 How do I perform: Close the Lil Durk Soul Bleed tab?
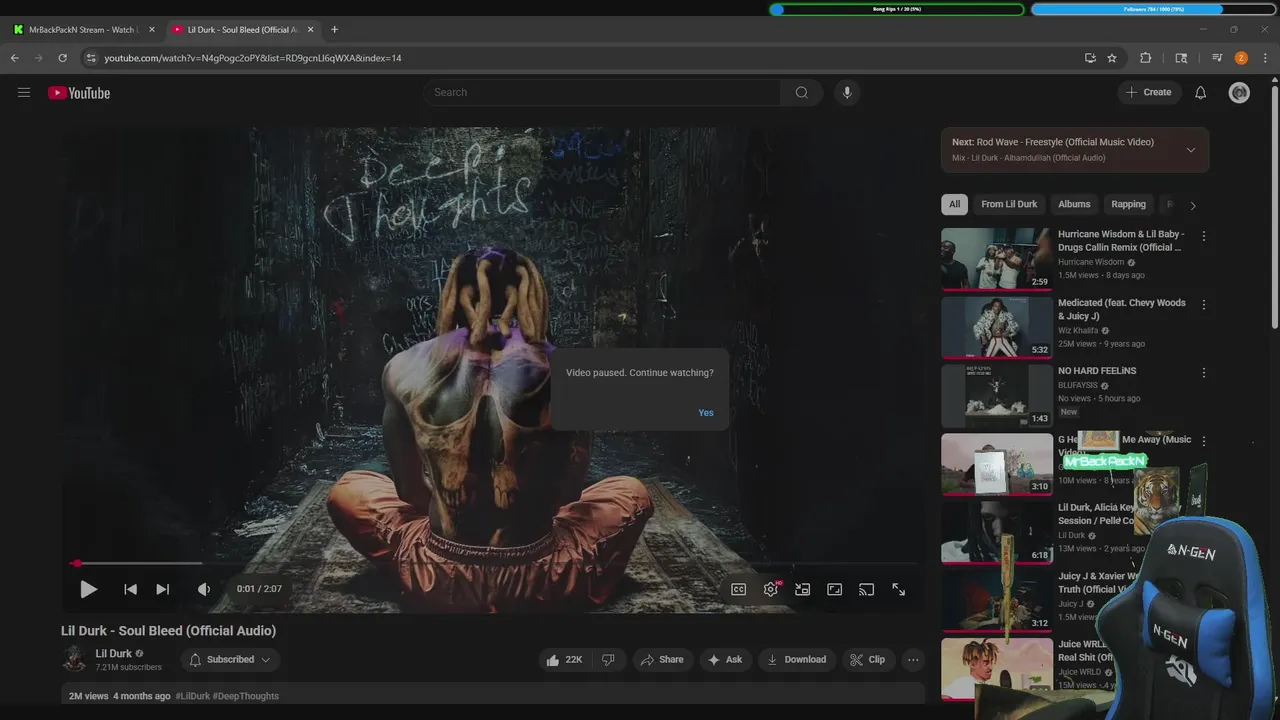point(310,30)
